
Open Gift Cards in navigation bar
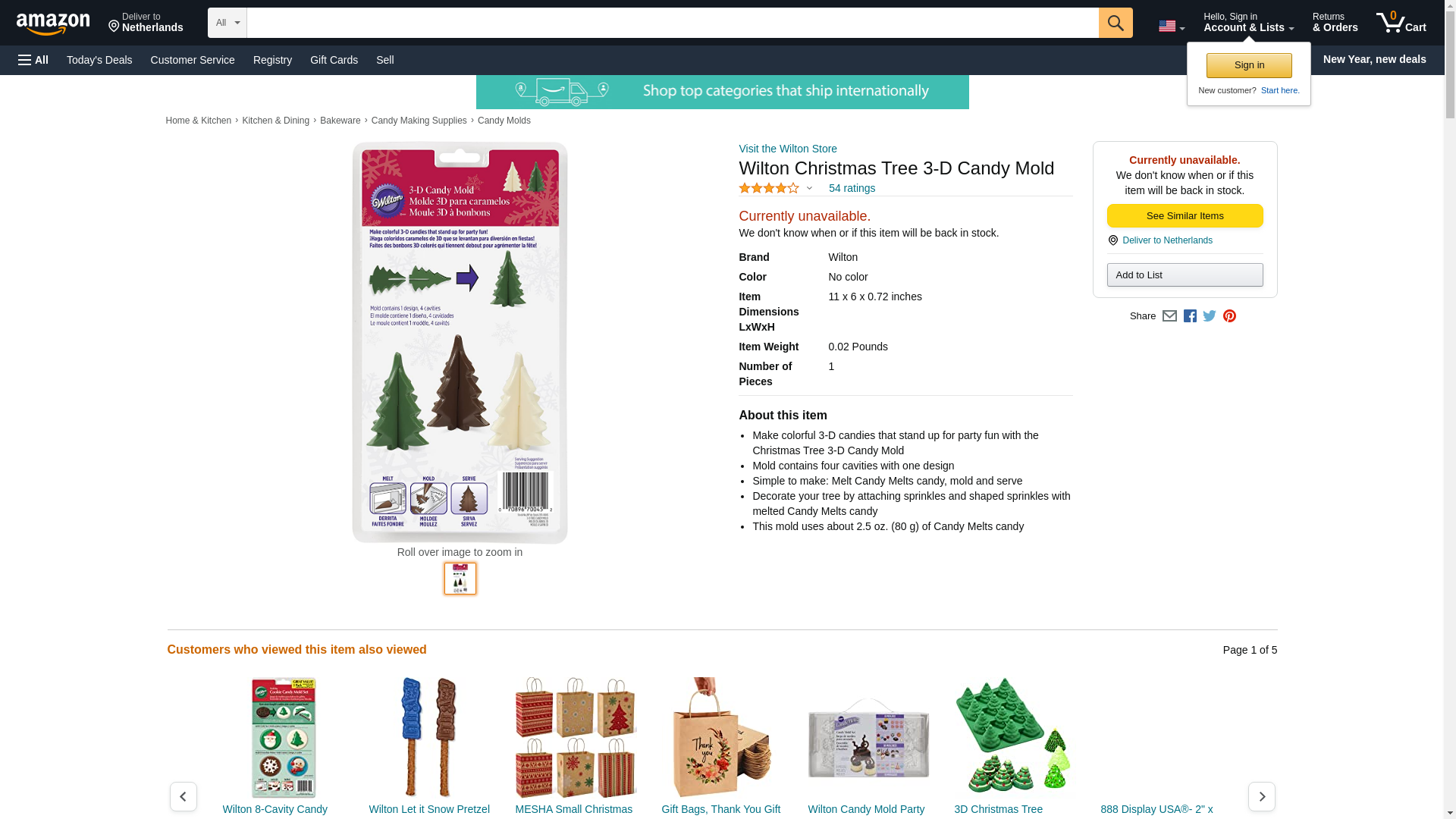(x=334, y=60)
